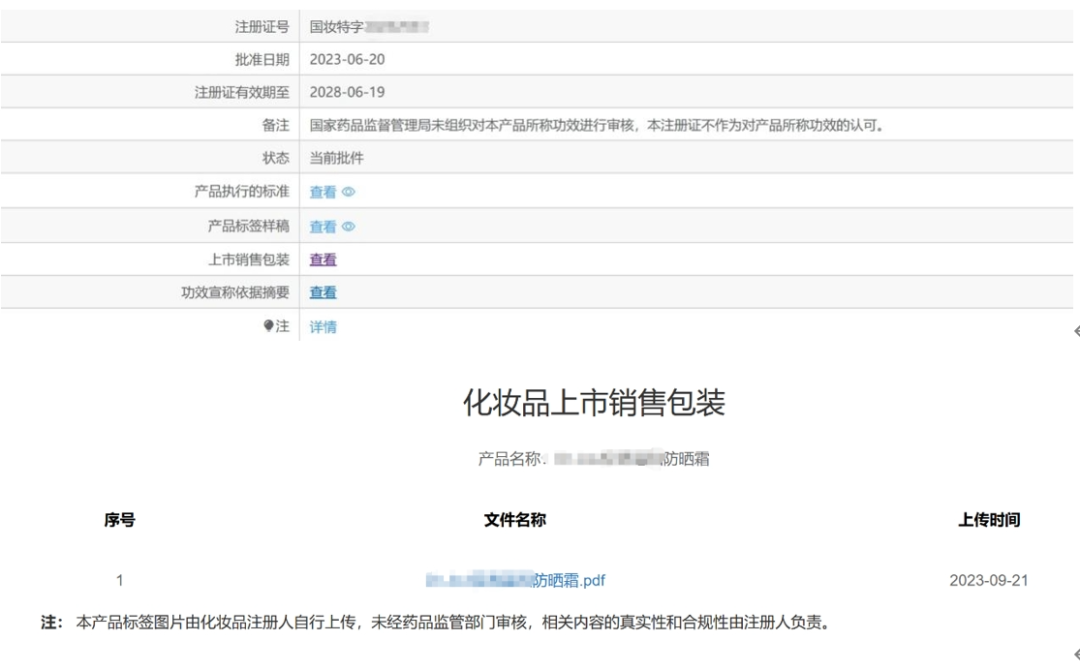
Task: Open 查看 link for 产品执行的标准
Action: tap(322, 192)
